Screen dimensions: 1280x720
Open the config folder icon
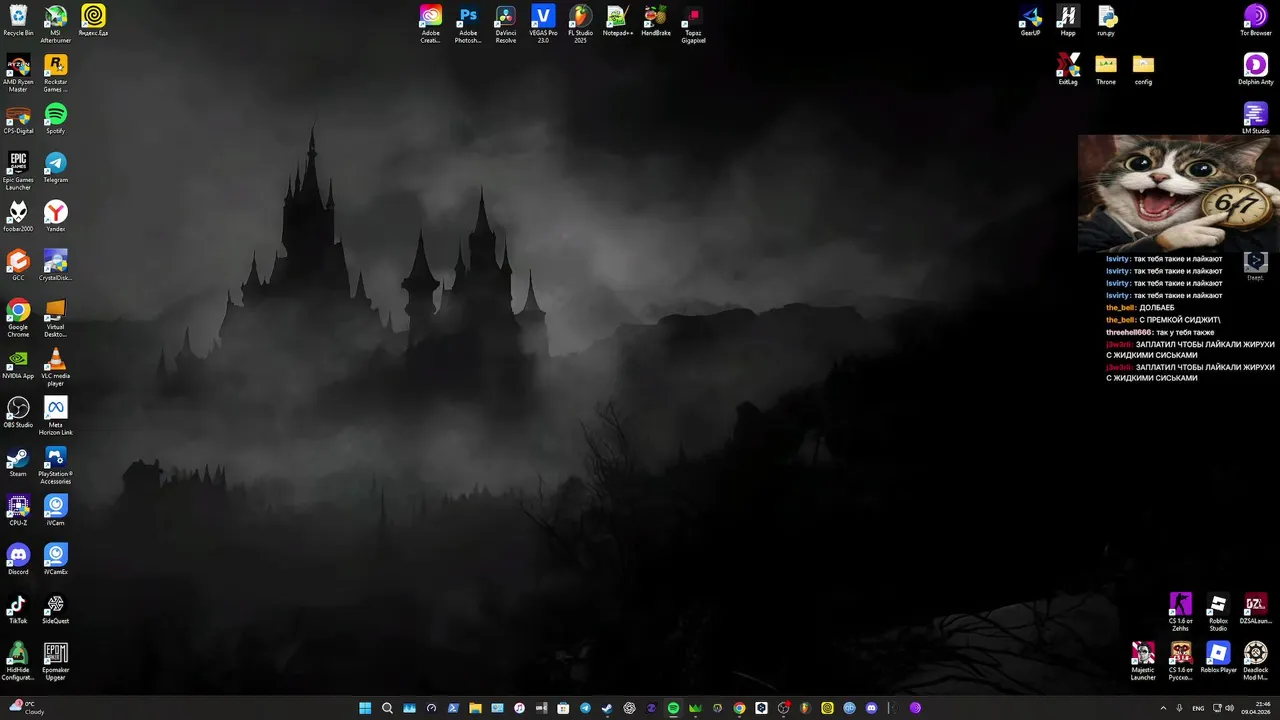click(x=1143, y=70)
